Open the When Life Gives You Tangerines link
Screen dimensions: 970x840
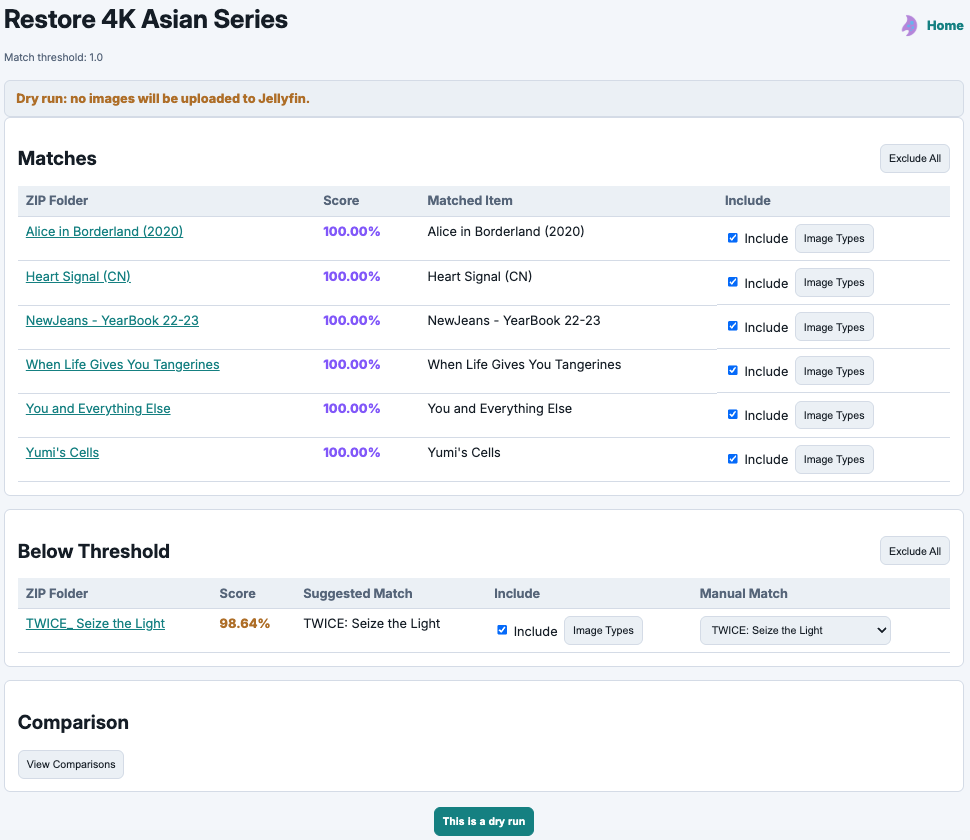pos(122,364)
